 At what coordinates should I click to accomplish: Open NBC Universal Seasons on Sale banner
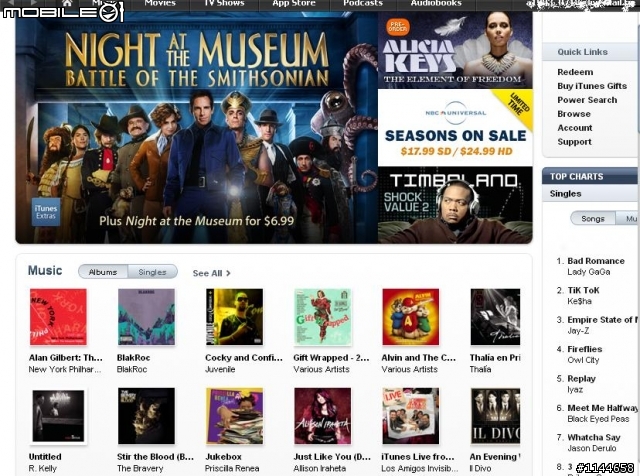click(455, 128)
